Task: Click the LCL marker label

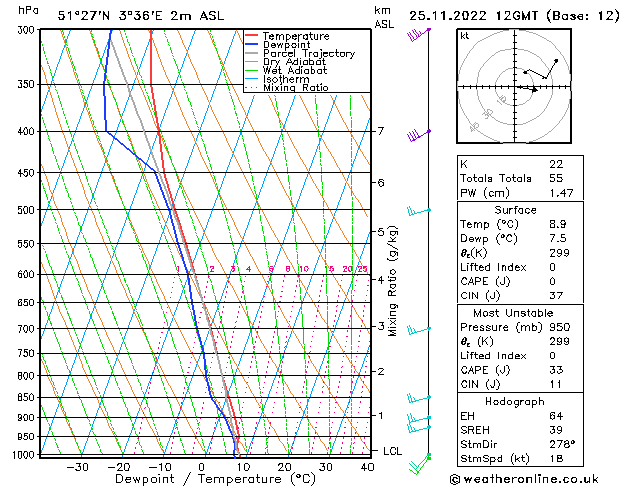Action: tap(394, 451)
